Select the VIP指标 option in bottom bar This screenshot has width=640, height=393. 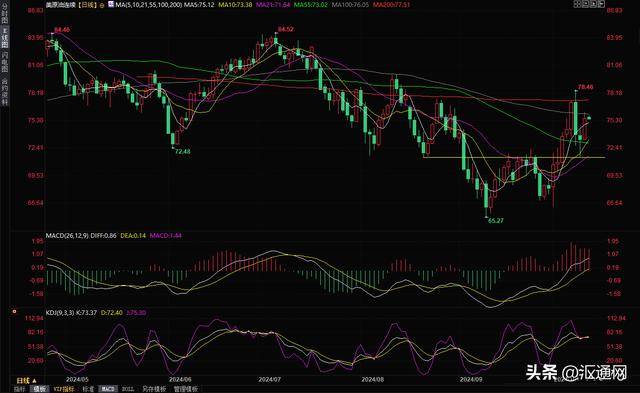pyautogui.click(x=64, y=389)
